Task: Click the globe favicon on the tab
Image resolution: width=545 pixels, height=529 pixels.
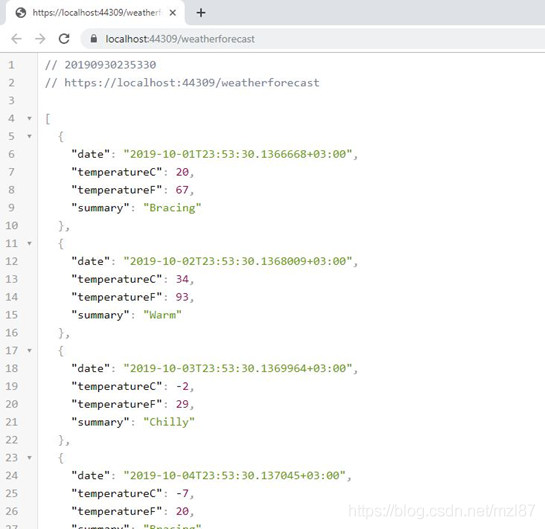Action: coord(21,13)
